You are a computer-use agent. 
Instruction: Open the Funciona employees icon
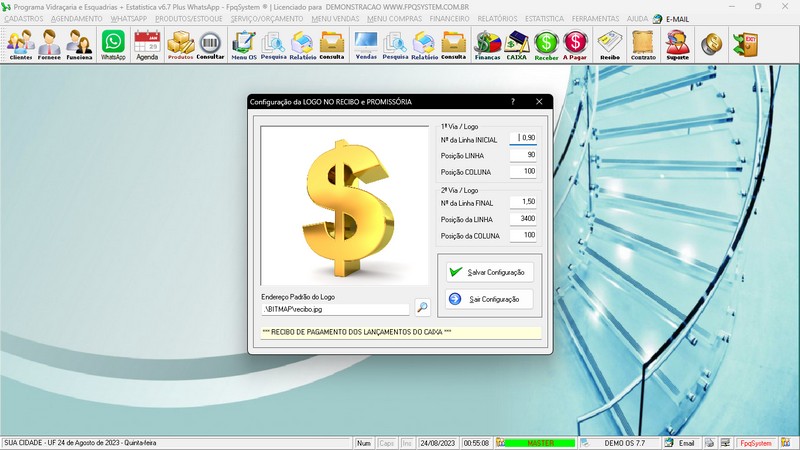pos(80,45)
